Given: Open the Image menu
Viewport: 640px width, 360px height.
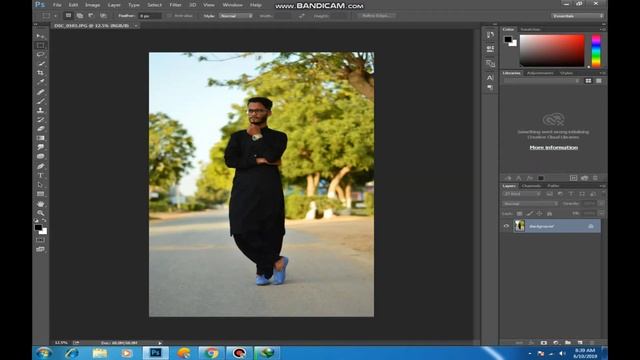Looking at the screenshot, I should (92, 5).
